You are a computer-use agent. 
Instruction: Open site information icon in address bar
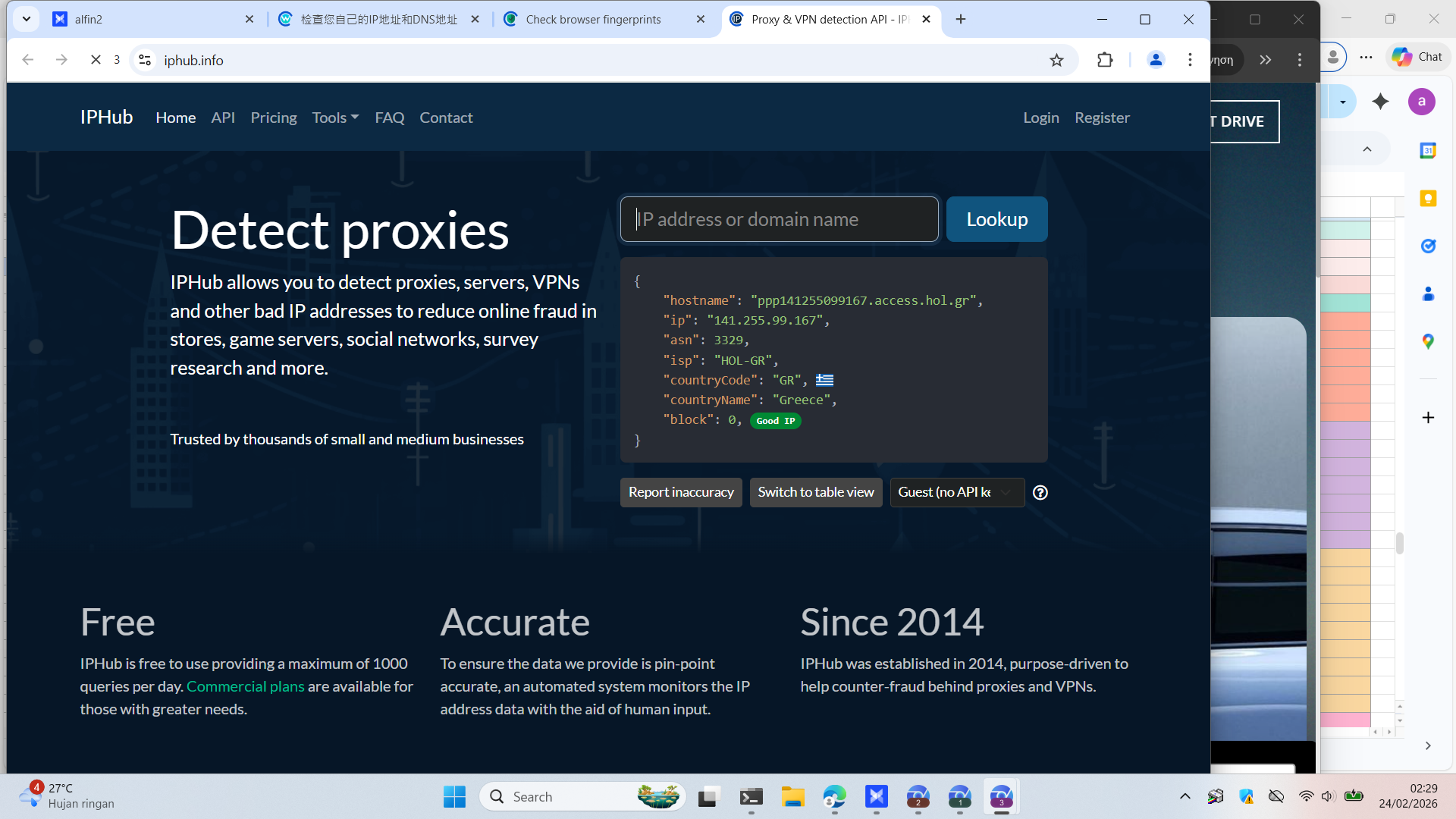145,60
